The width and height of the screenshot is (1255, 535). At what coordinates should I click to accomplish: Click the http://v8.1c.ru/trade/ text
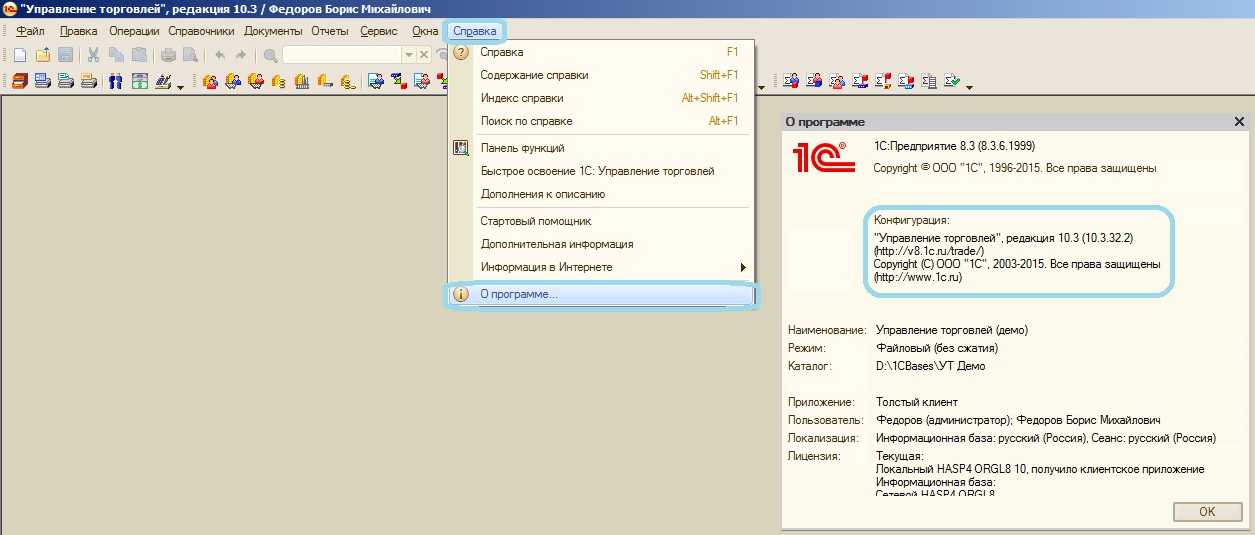tap(929, 251)
